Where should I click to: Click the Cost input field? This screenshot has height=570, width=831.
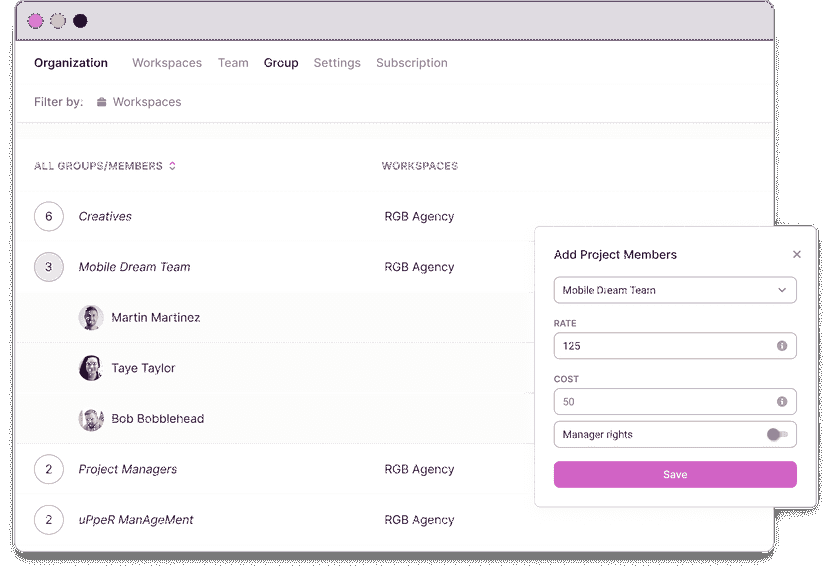(x=675, y=402)
